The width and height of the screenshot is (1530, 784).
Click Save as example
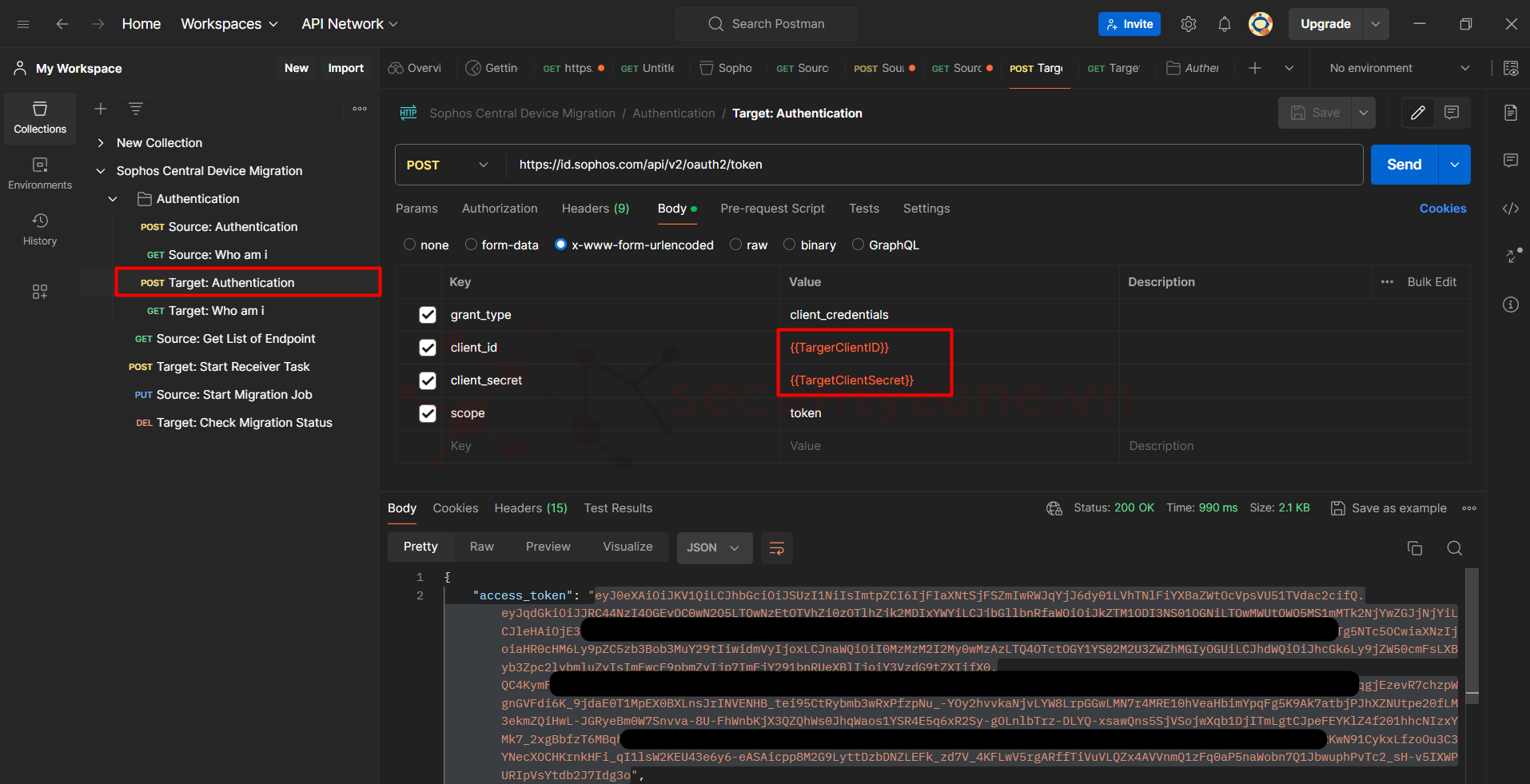[1389, 508]
